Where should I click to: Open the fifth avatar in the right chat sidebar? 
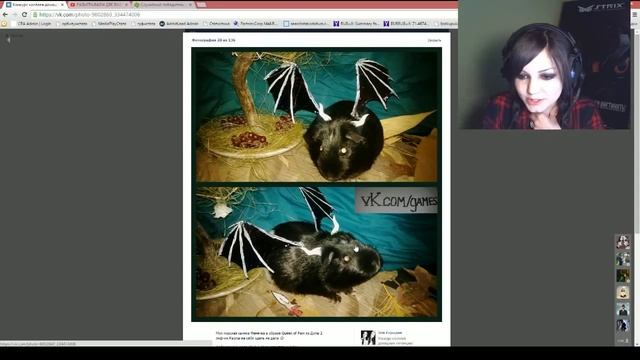pos(623,309)
